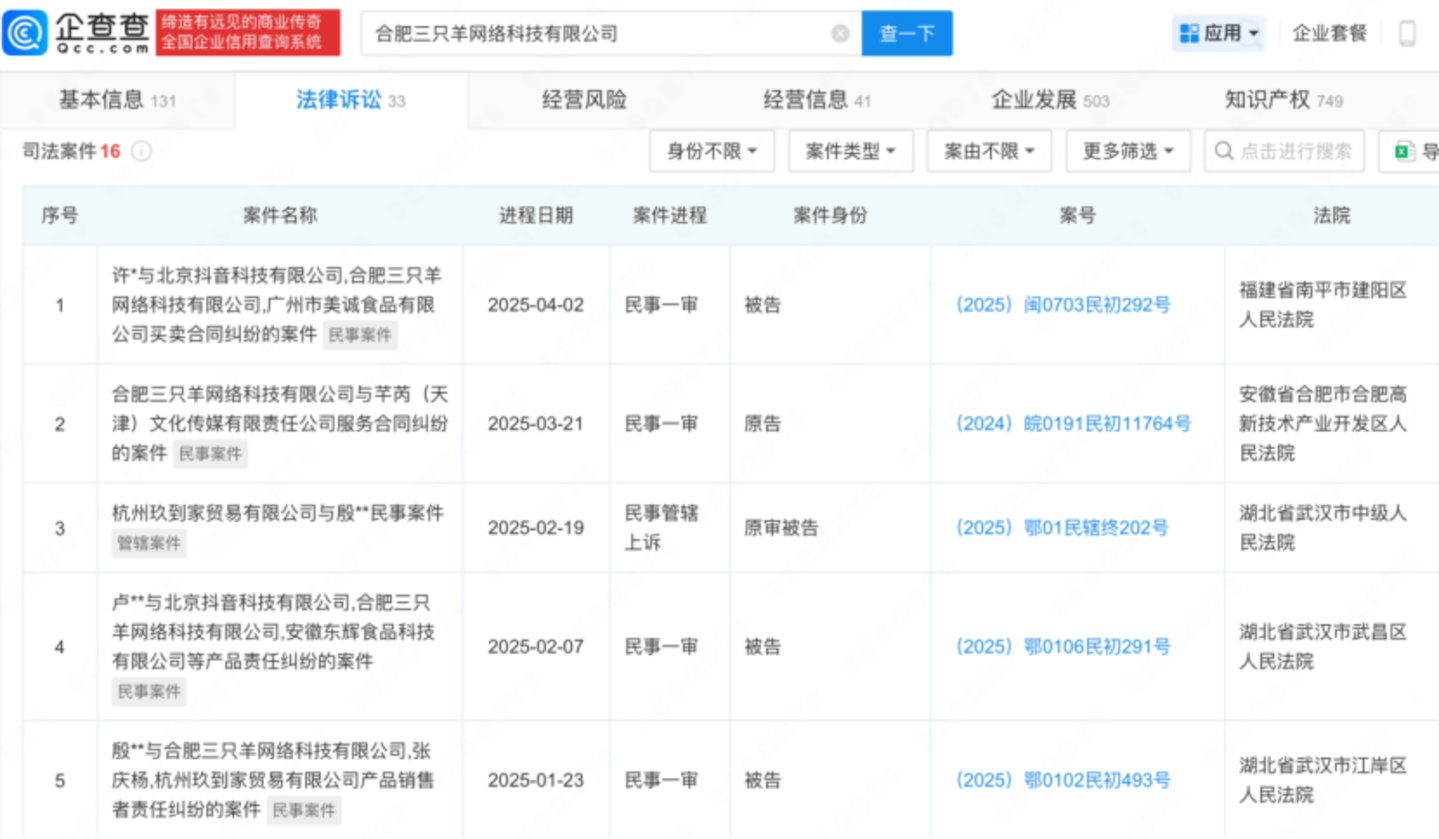Viewport: 1439px width, 839px height.
Task: Open the 经营风险 tab
Action: click(x=584, y=100)
